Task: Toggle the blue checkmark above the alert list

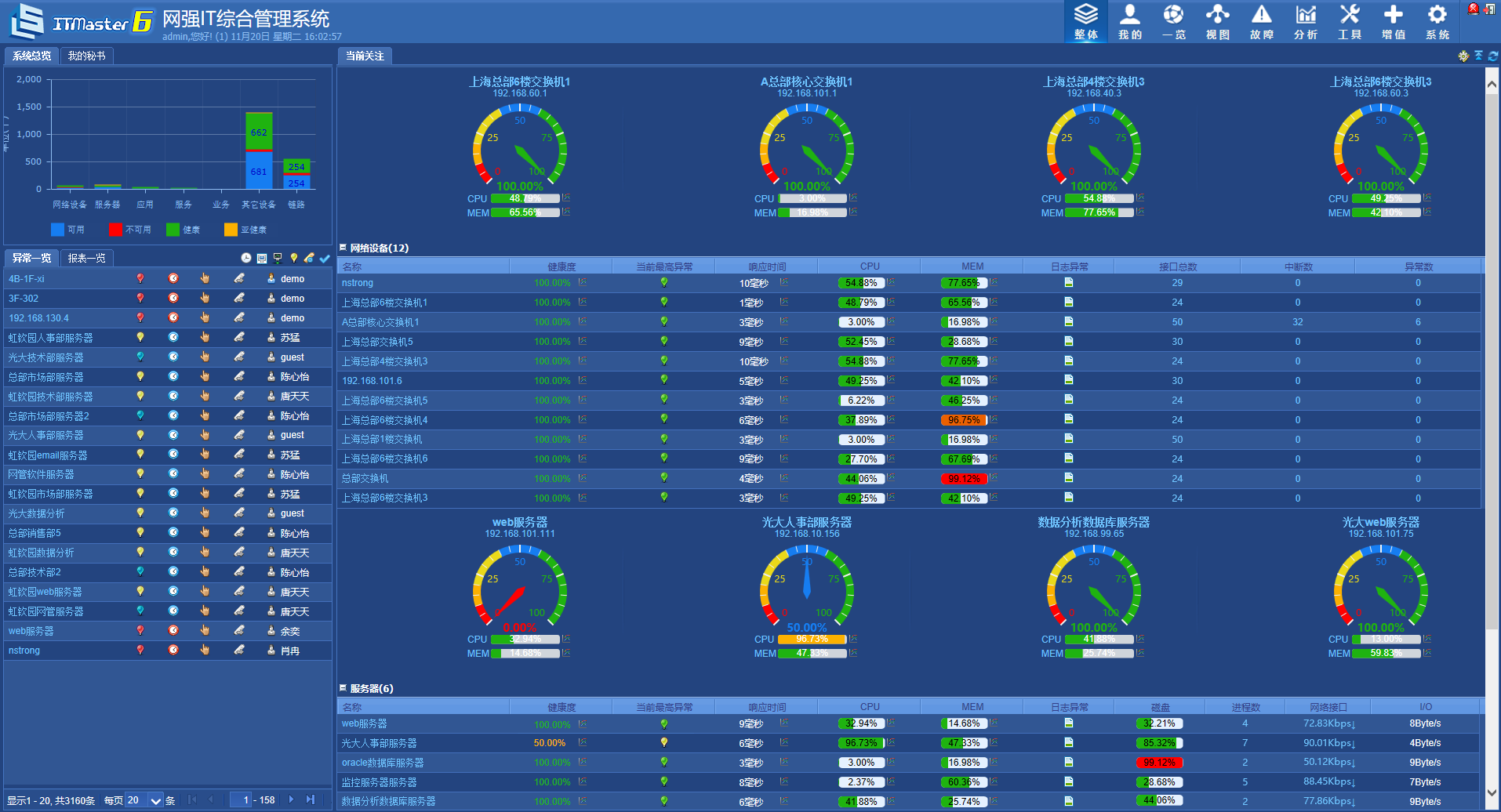Action: click(325, 258)
